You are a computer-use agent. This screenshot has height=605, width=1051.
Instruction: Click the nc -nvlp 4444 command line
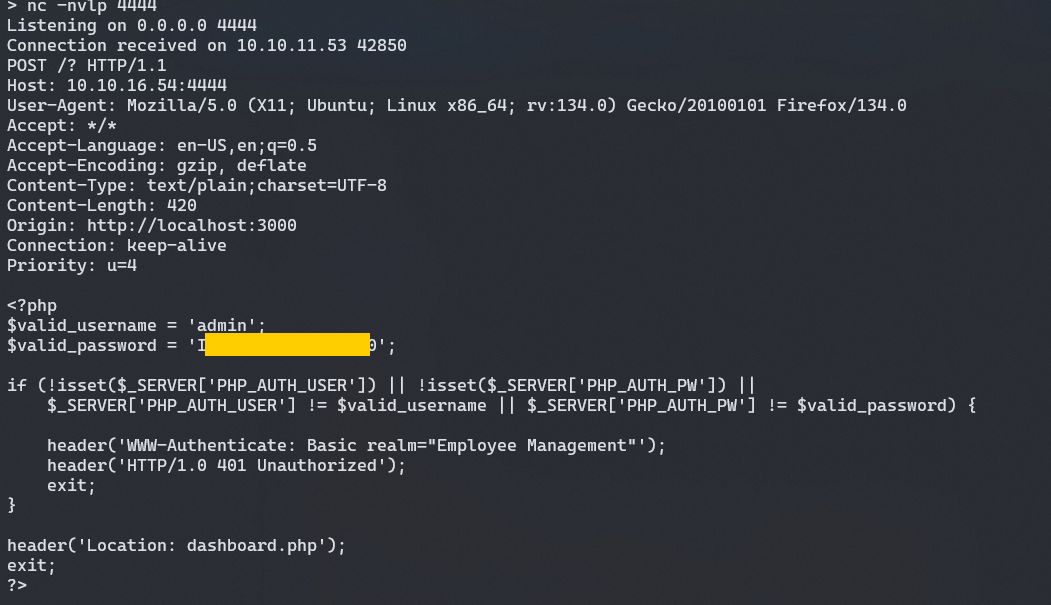pos(82,6)
